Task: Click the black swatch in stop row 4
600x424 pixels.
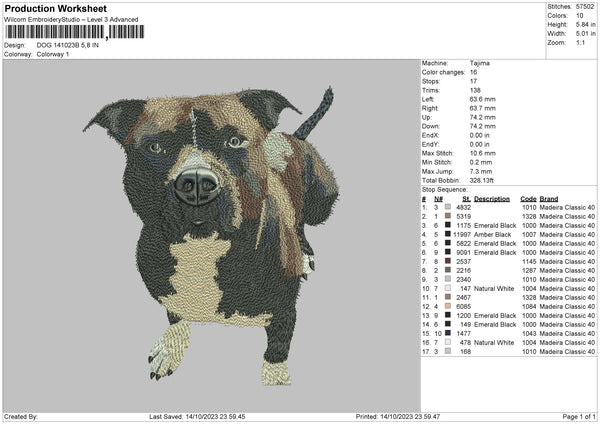Action: point(447,234)
